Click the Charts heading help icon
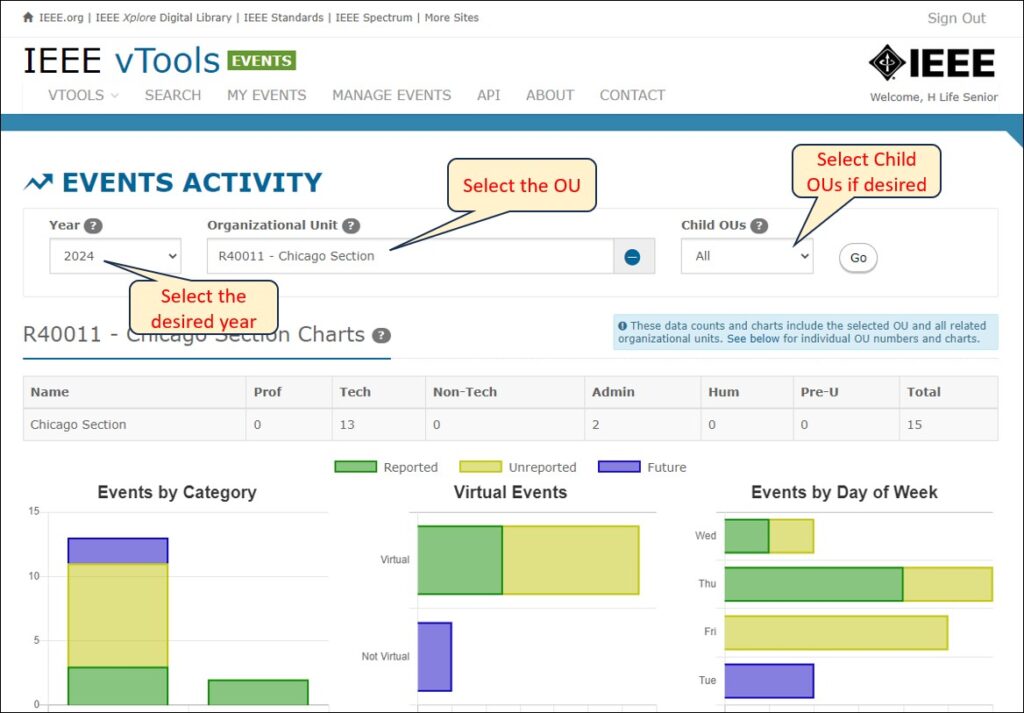 (381, 336)
